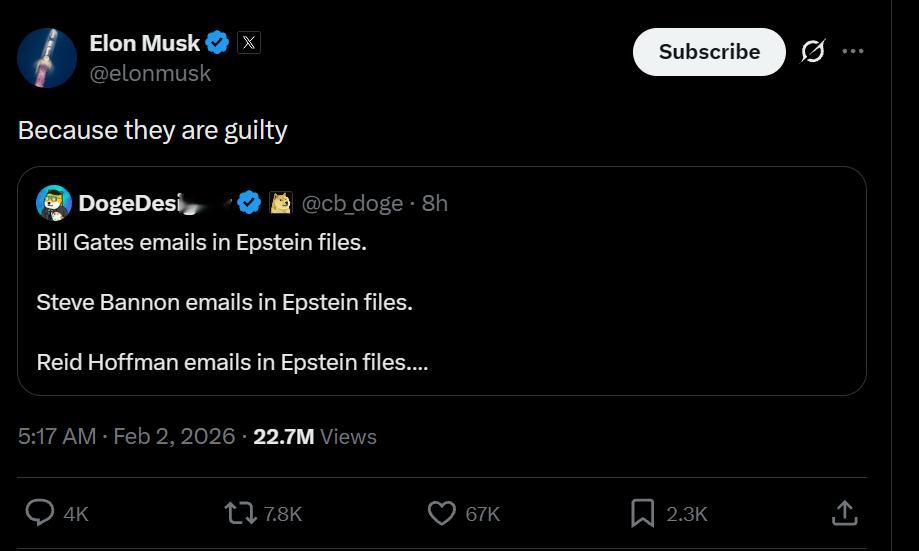Click the Doge affiliate badge icon
919x551 pixels.
tap(281, 203)
